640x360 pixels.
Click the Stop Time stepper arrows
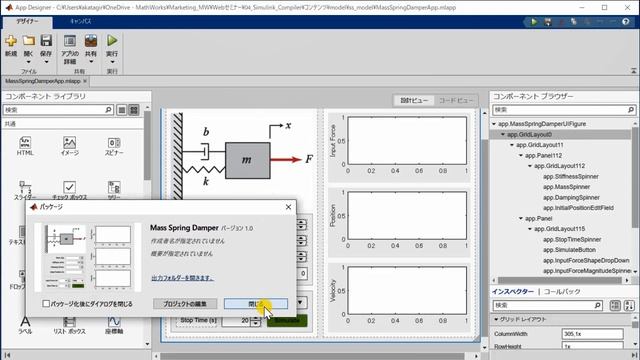[x=256, y=321]
